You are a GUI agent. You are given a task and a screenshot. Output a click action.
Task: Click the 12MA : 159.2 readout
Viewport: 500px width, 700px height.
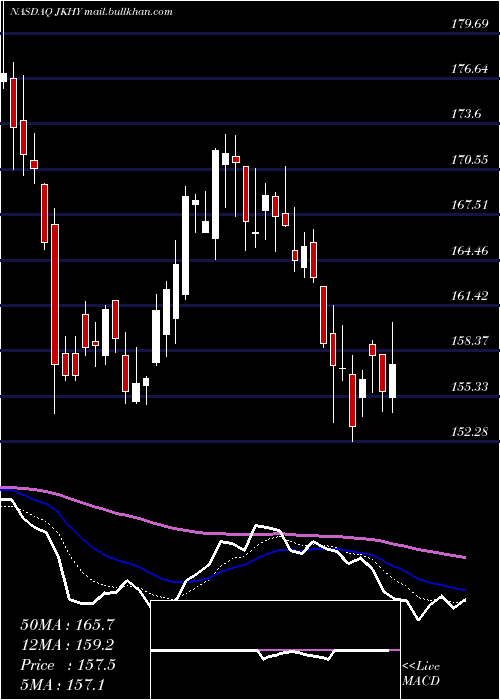tap(67, 645)
